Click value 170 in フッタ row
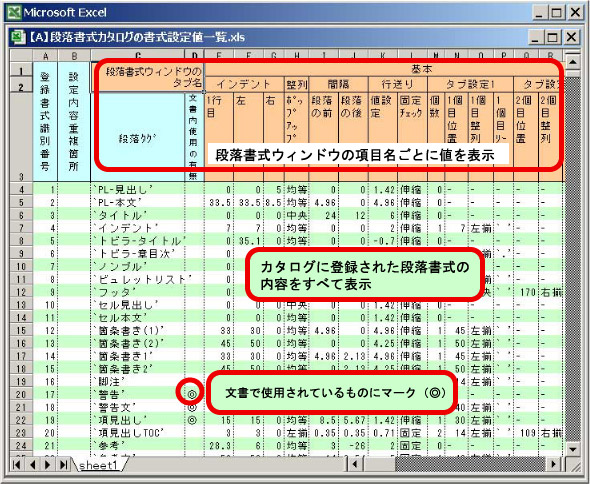 pyautogui.click(x=528, y=292)
